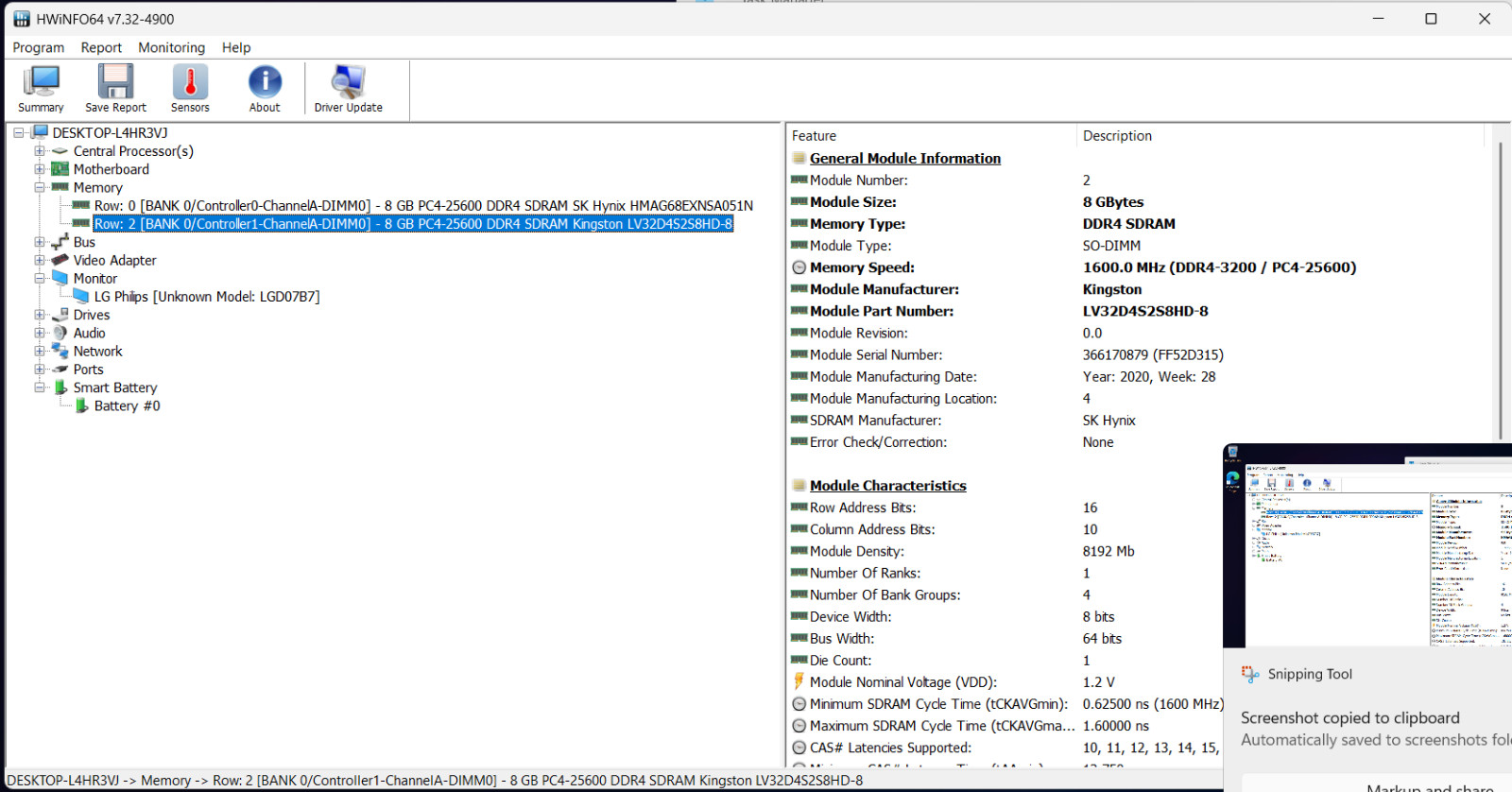The image size is (1512, 792).
Task: Open the Help menu
Action: pos(236,47)
